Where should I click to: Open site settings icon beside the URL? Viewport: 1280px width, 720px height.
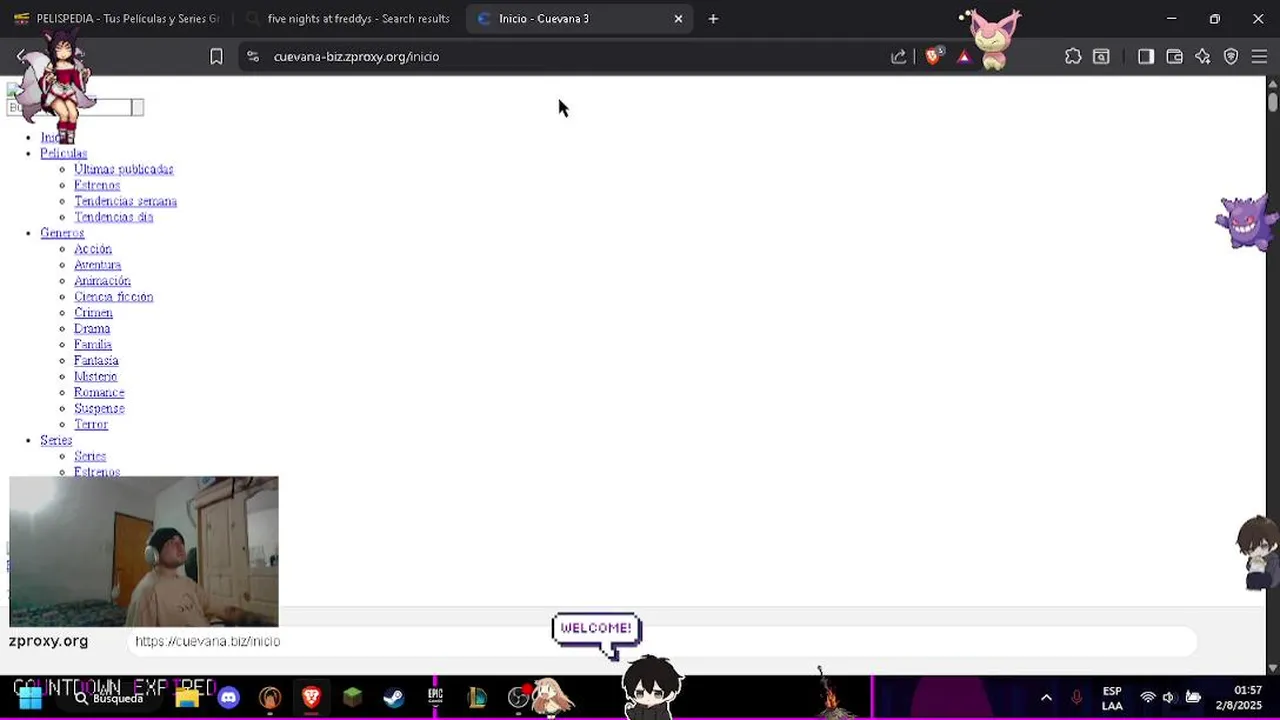coord(252,57)
